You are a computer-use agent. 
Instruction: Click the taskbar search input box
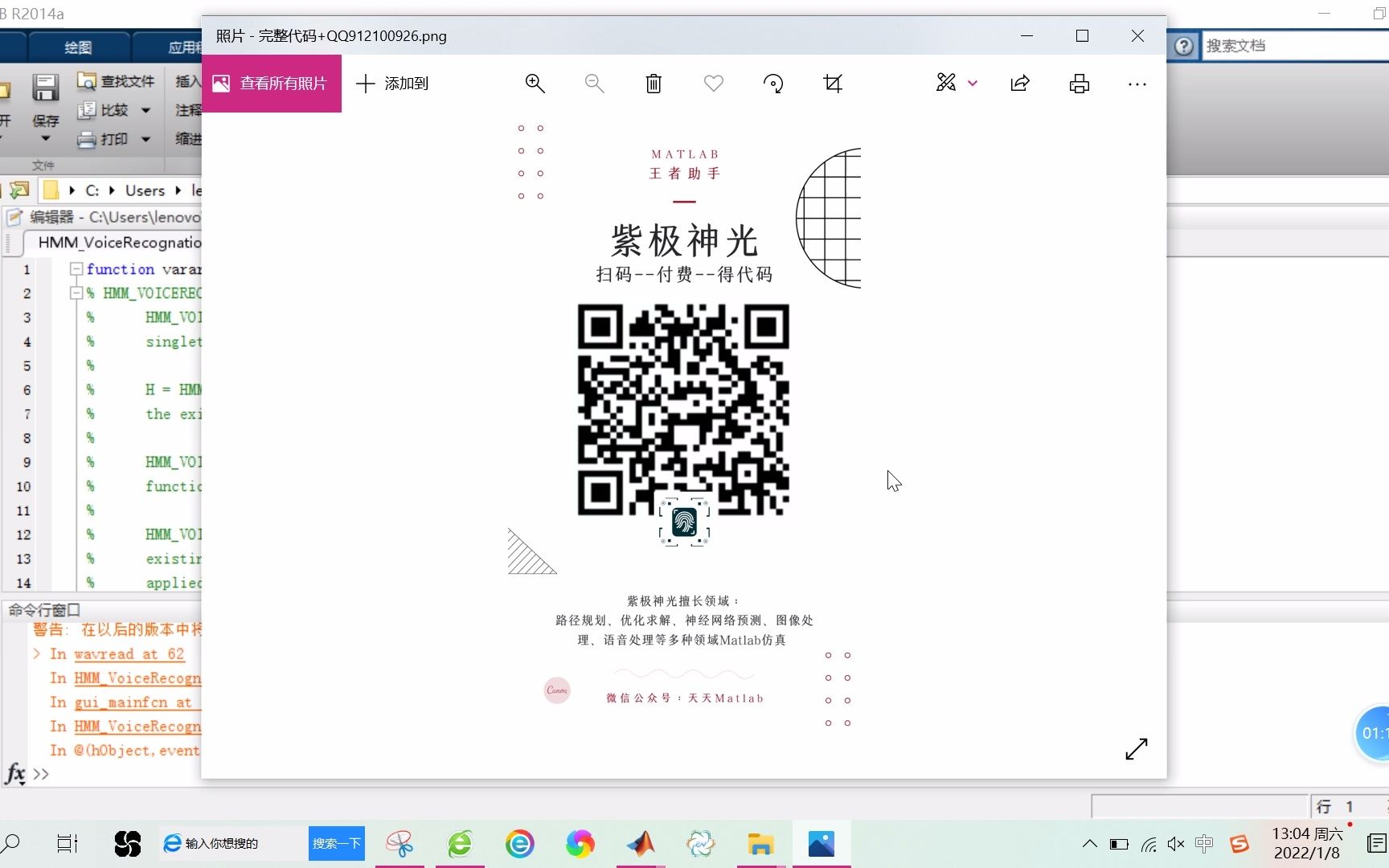[233, 843]
